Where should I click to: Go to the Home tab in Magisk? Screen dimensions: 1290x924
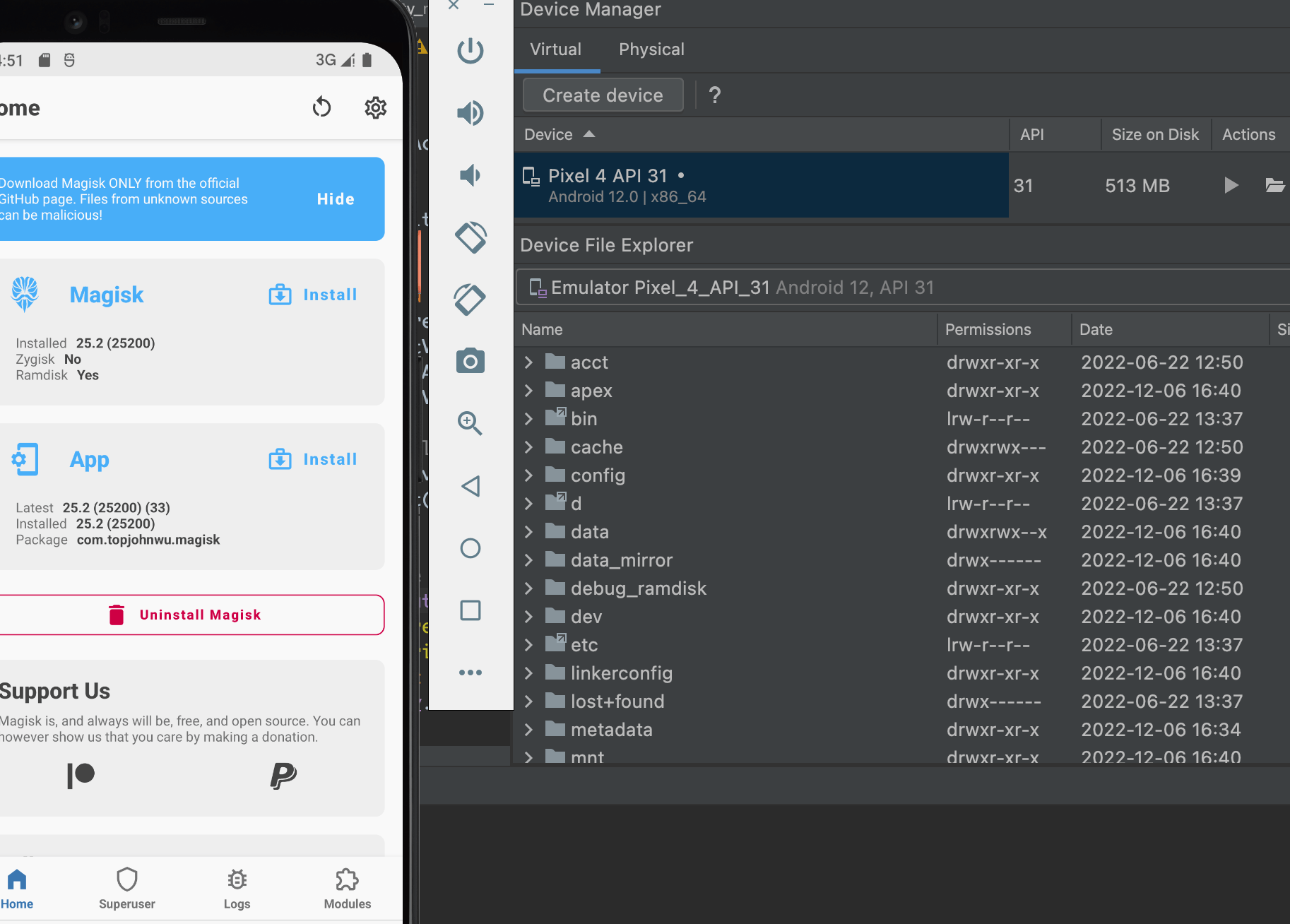coord(17,889)
